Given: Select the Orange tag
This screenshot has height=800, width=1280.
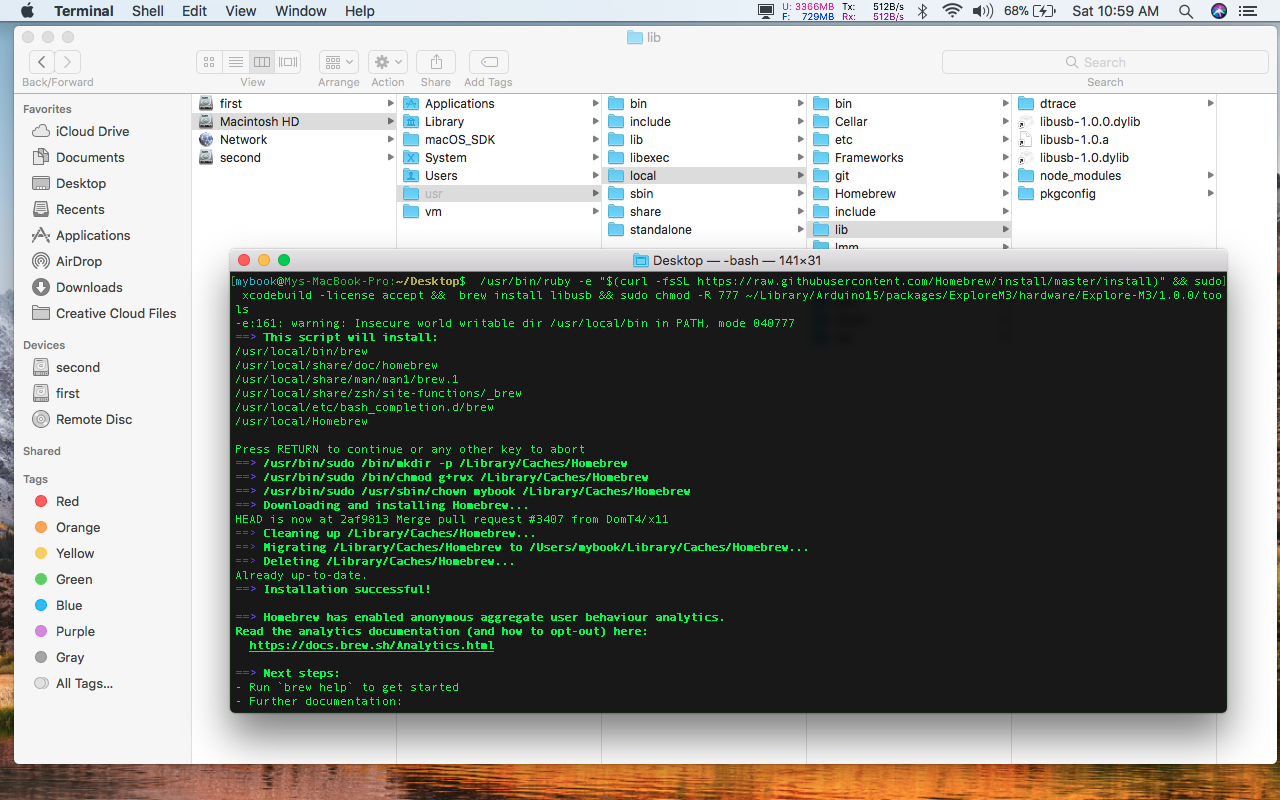Looking at the screenshot, I should click(78, 527).
